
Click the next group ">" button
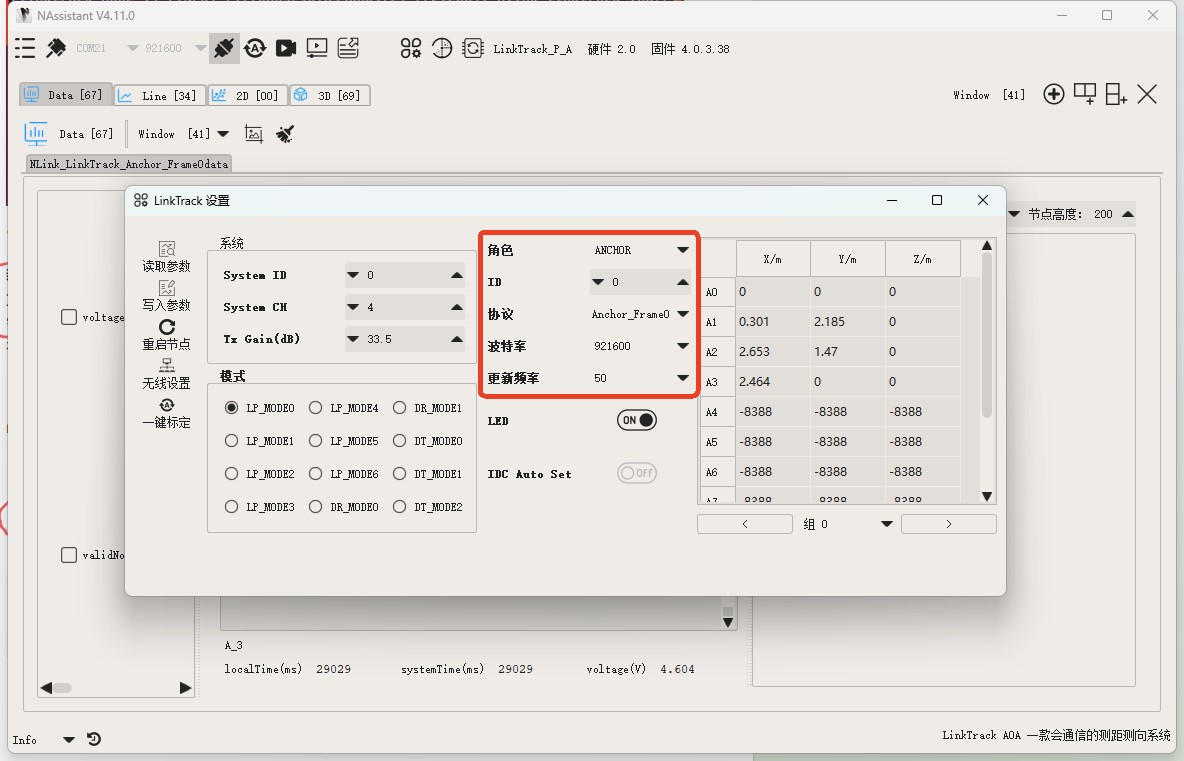[x=948, y=524]
